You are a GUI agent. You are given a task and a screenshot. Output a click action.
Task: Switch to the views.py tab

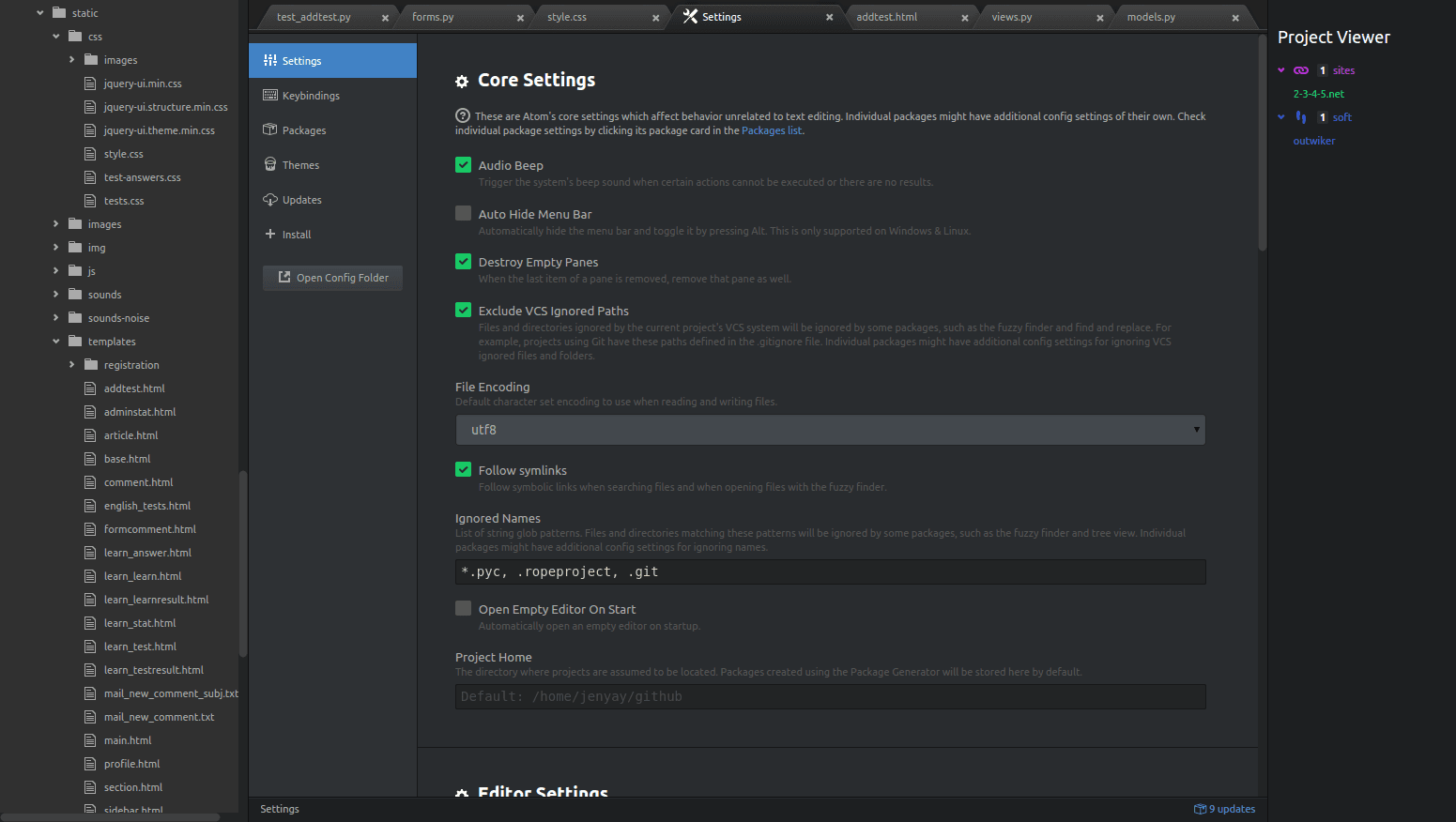tap(1012, 17)
